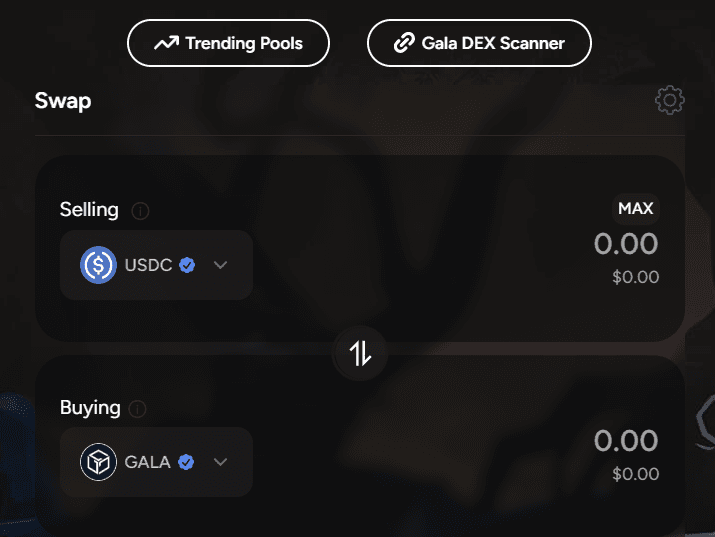Screen dimensions: 715x537
Task: Click the GALA cube logo
Action: (99, 462)
